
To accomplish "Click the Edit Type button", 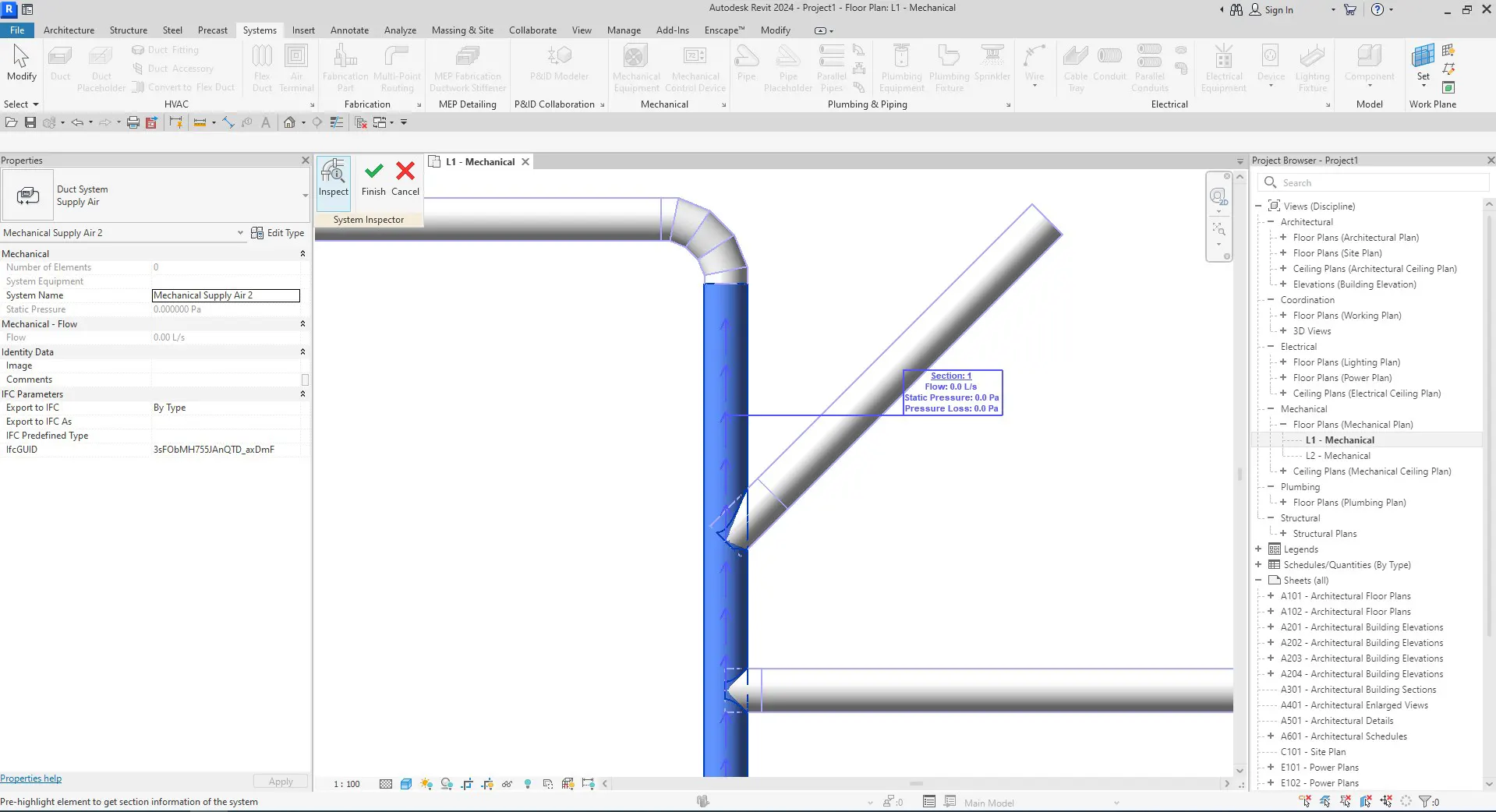I will point(278,233).
